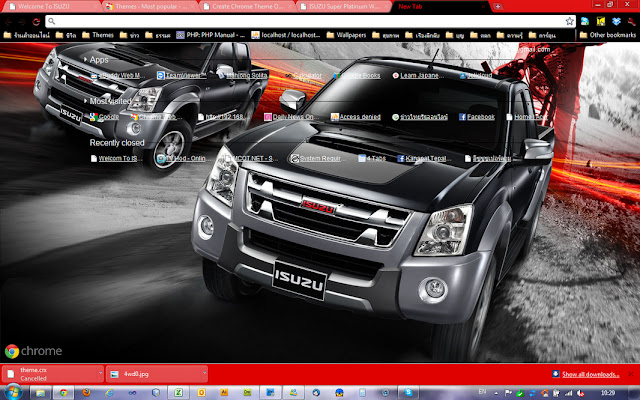Collapse the Most visited section
This screenshot has width=640, height=400.
[107, 101]
